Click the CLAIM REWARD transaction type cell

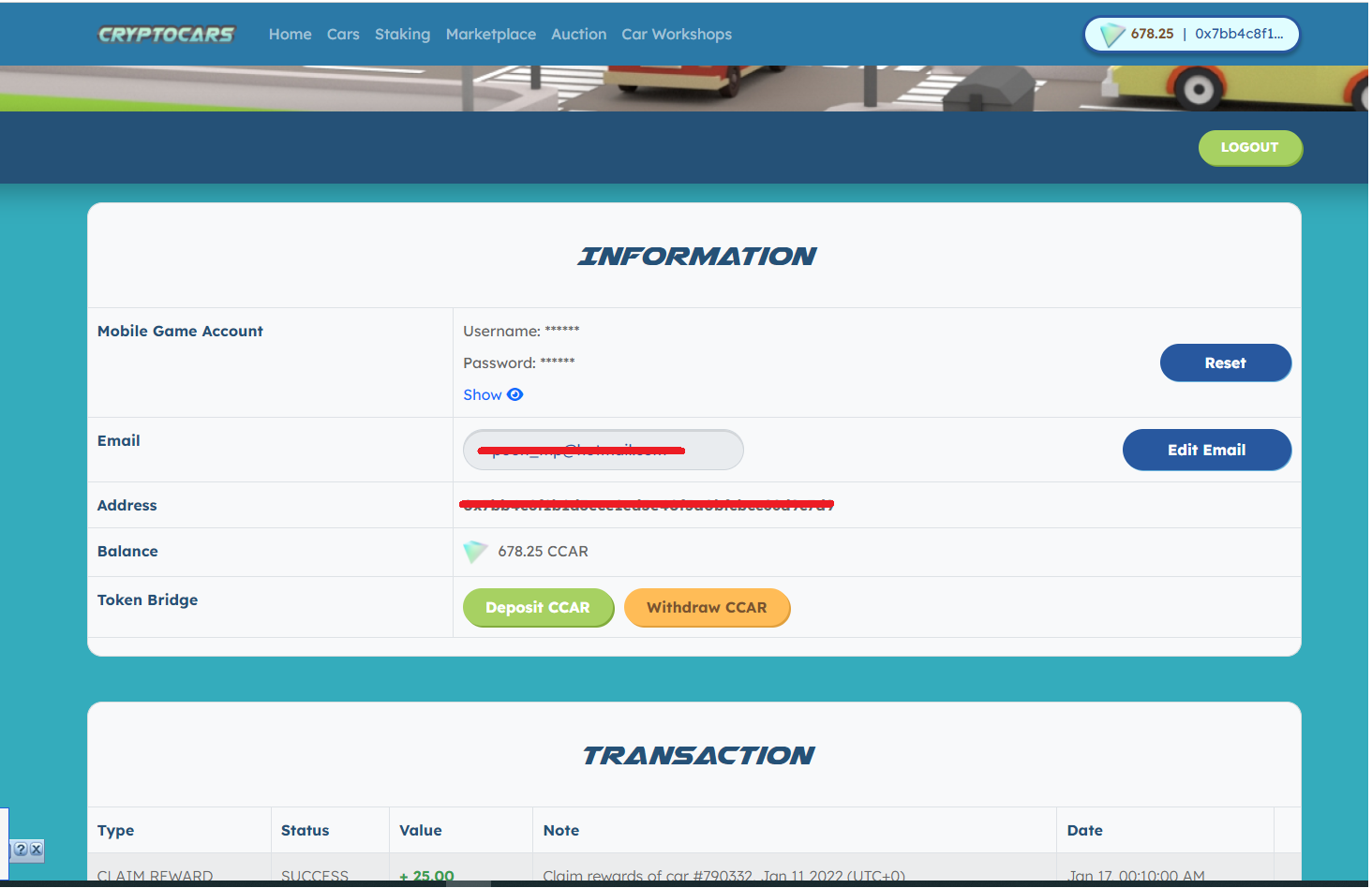tap(156, 876)
